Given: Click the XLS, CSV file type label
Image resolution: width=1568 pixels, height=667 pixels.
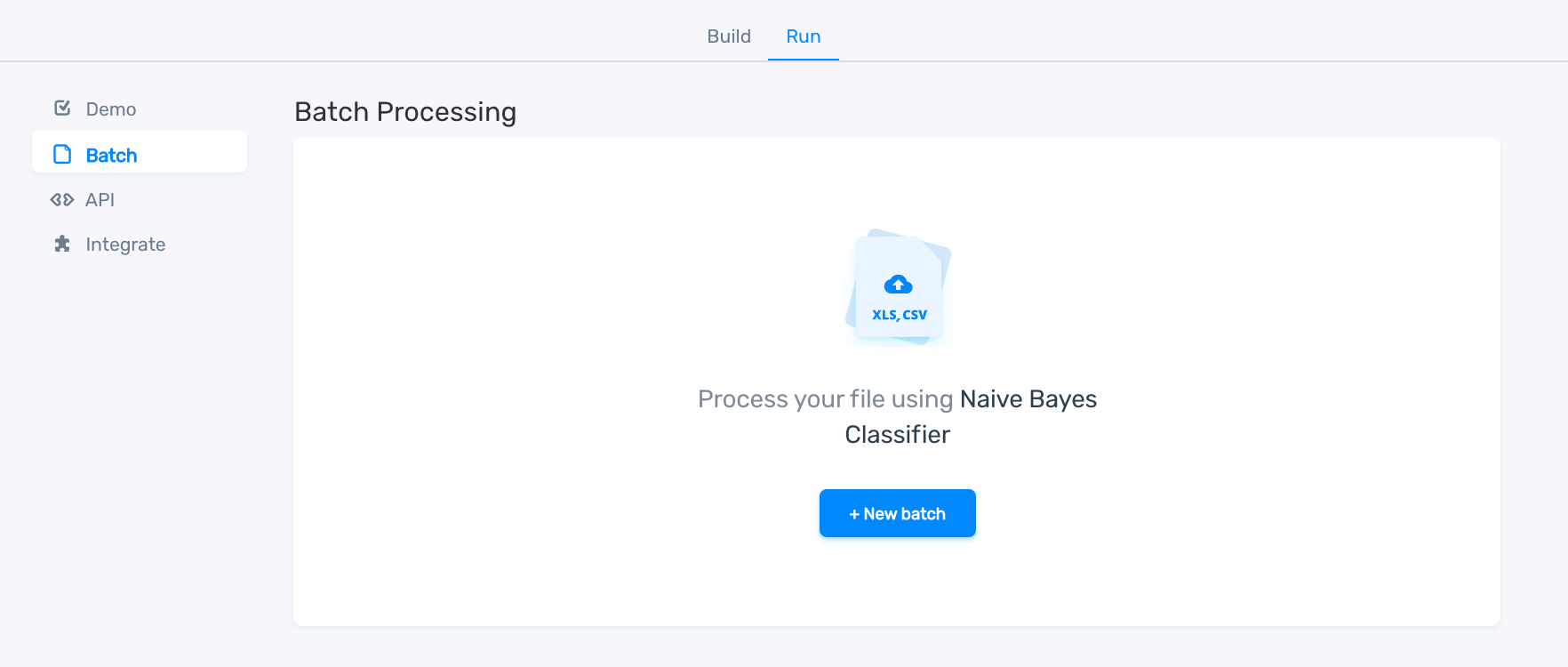Looking at the screenshot, I should 899,315.
